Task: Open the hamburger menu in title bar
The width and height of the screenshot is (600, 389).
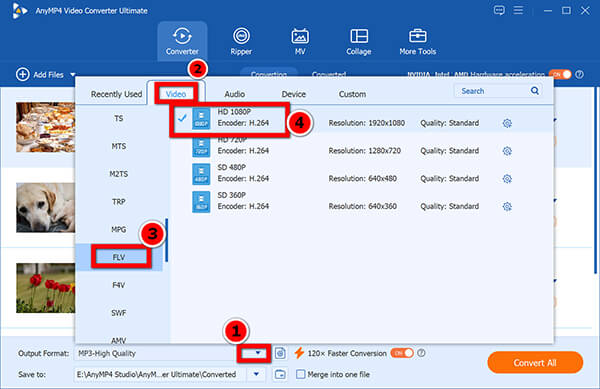Action: pyautogui.click(x=518, y=10)
